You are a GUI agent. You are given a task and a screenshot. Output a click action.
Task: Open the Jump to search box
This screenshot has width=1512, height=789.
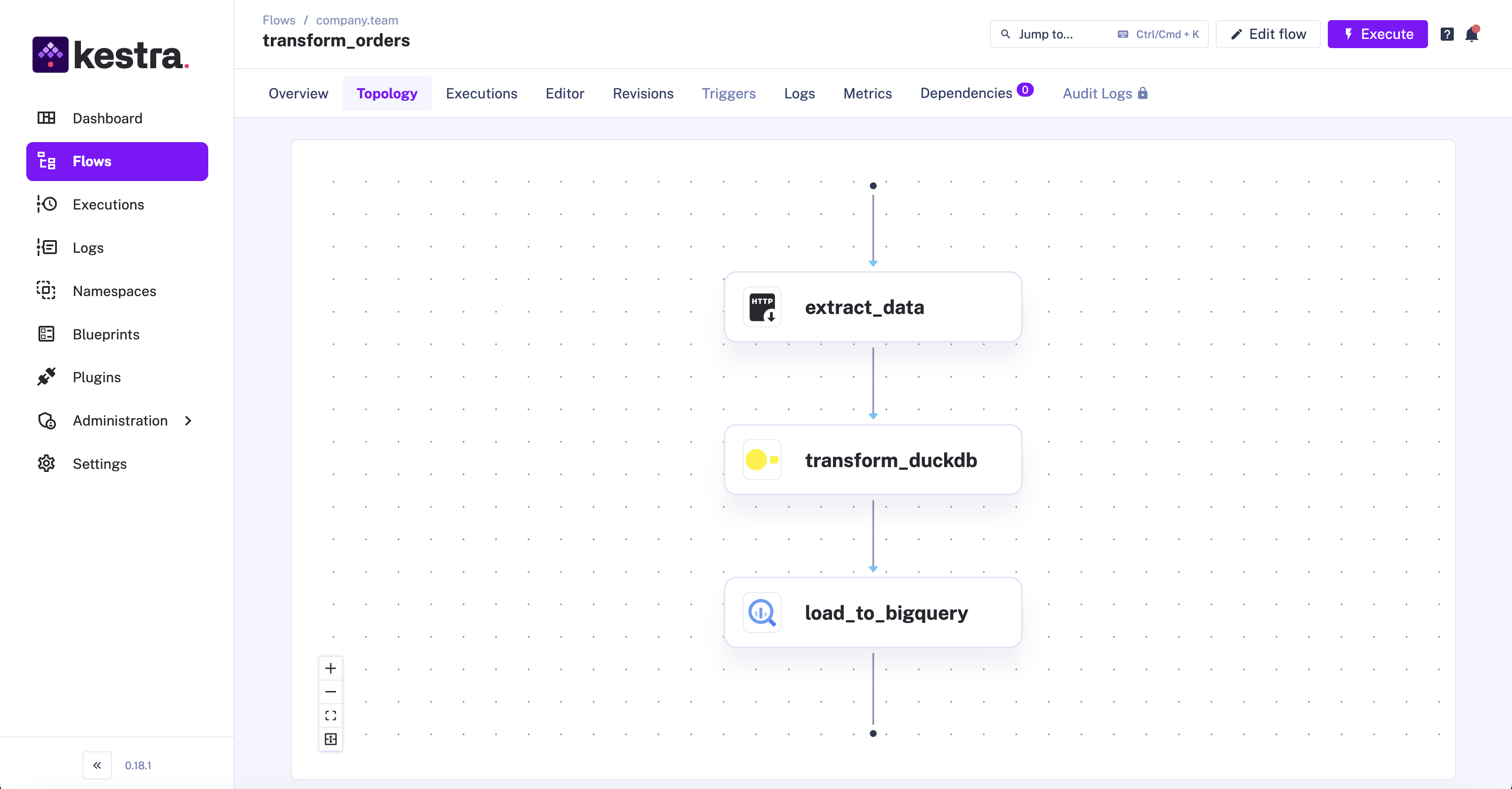(1050, 34)
